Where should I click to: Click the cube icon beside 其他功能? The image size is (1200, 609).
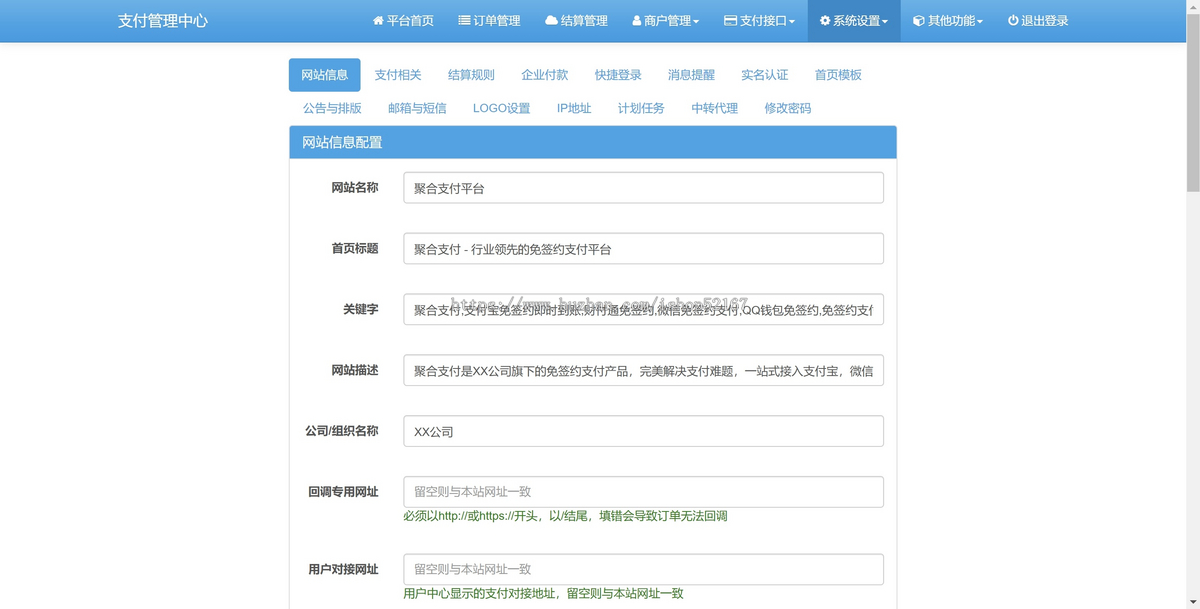919,20
